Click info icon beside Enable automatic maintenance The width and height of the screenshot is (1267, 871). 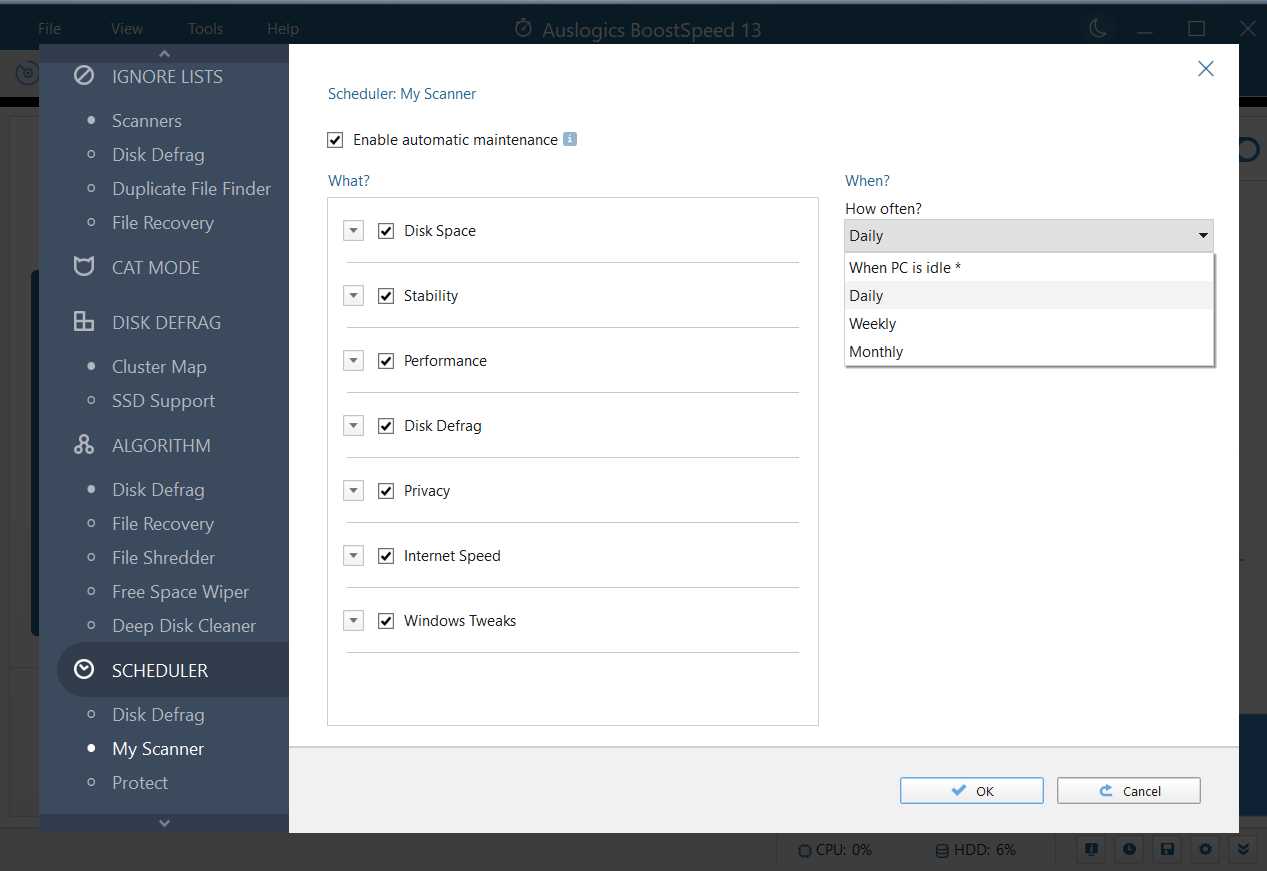[x=570, y=140]
